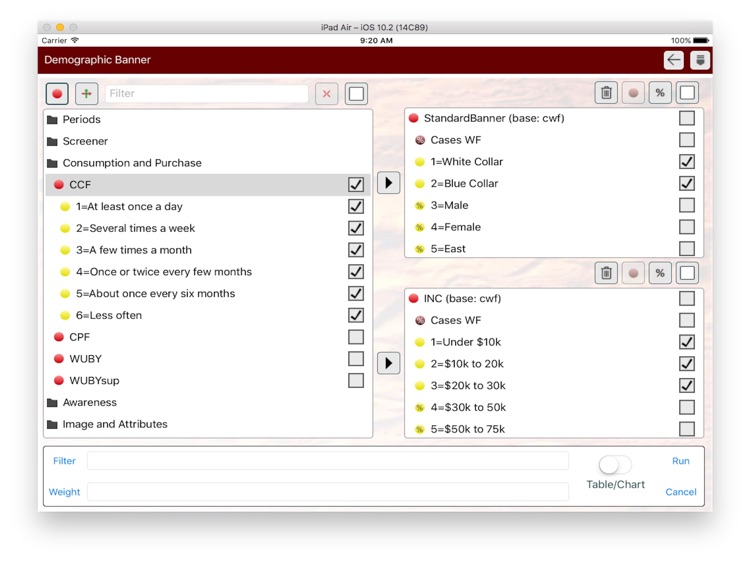Click red dot beside StandardBanner title
The image size is (750, 562).
414,118
